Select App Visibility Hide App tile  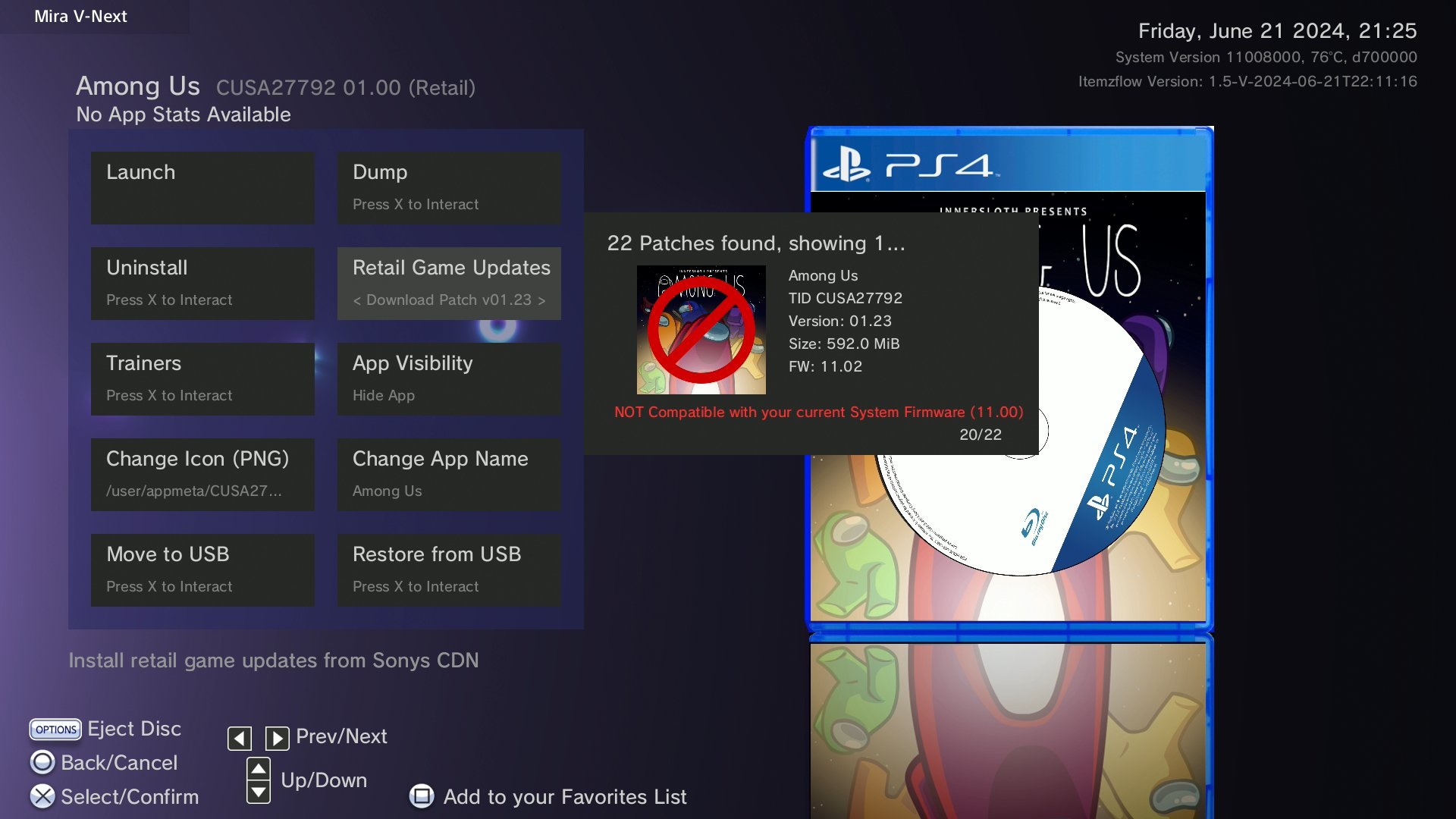click(449, 378)
